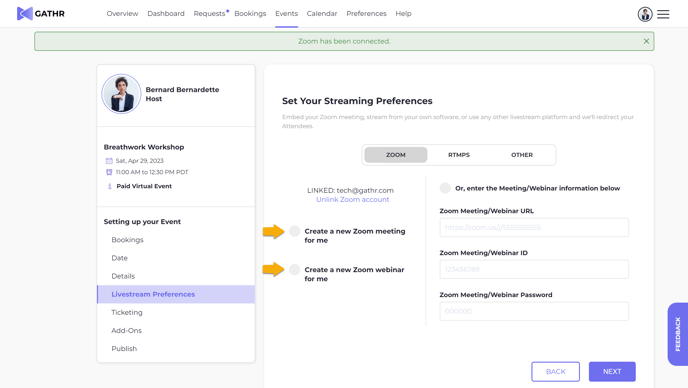Click the Gathr logo
The width and height of the screenshot is (688, 388).
[40, 14]
